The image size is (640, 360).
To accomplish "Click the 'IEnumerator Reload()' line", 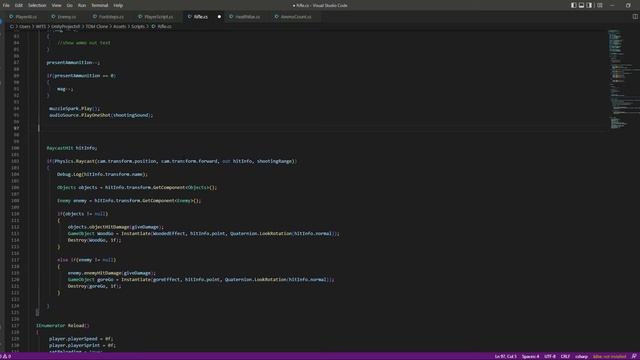I will coord(62,326).
